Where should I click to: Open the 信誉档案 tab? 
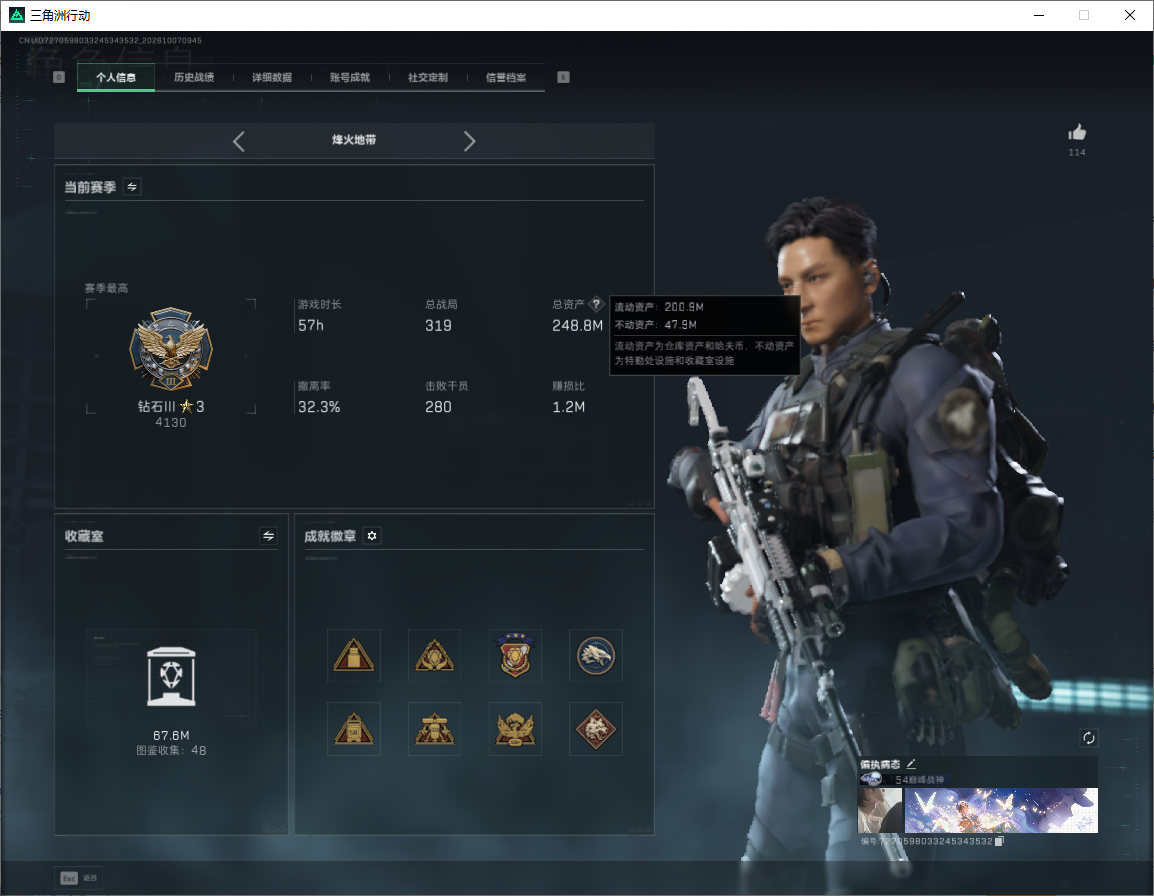click(x=506, y=77)
